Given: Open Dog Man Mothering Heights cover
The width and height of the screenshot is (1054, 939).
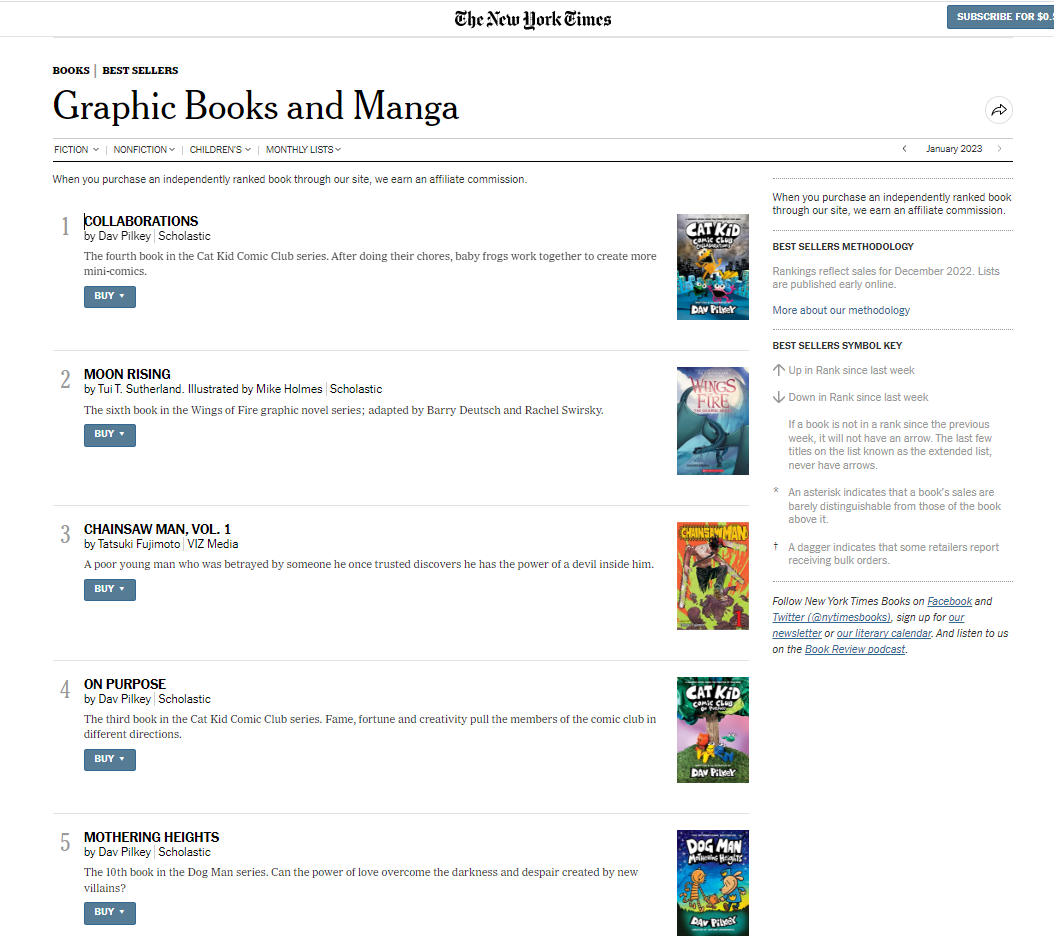Looking at the screenshot, I should [713, 883].
